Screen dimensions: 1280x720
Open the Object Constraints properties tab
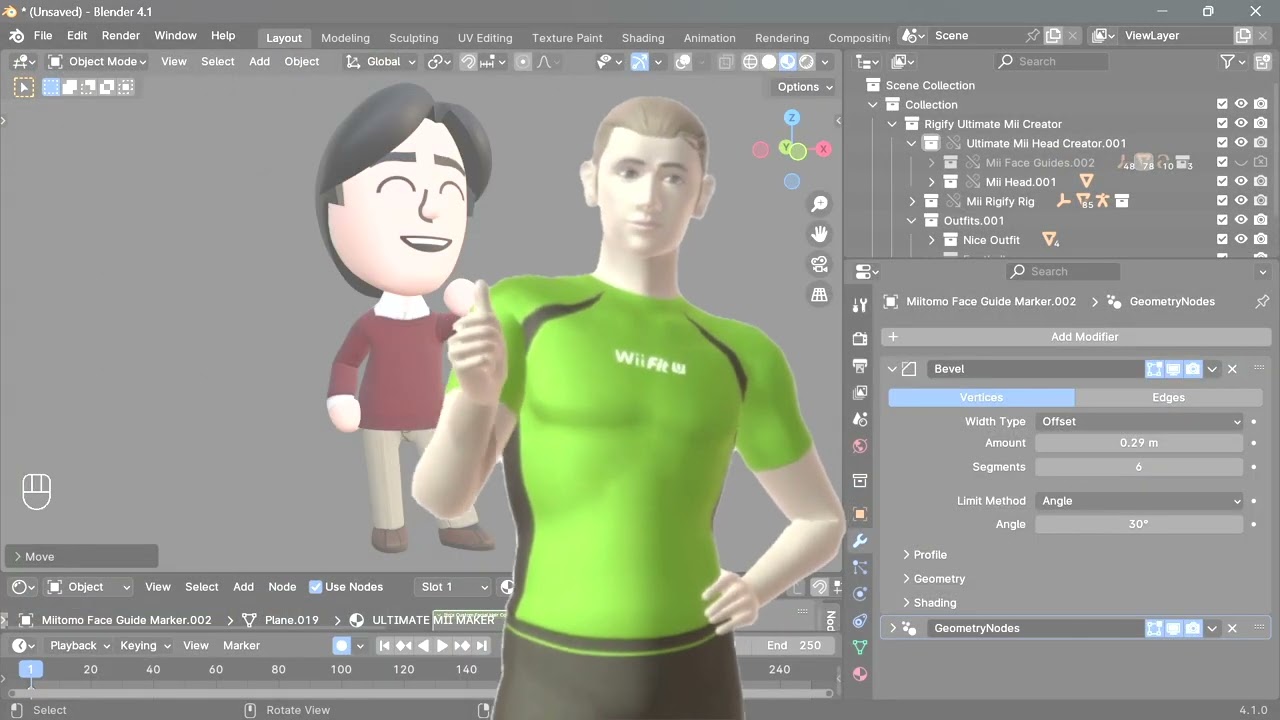pos(860,621)
